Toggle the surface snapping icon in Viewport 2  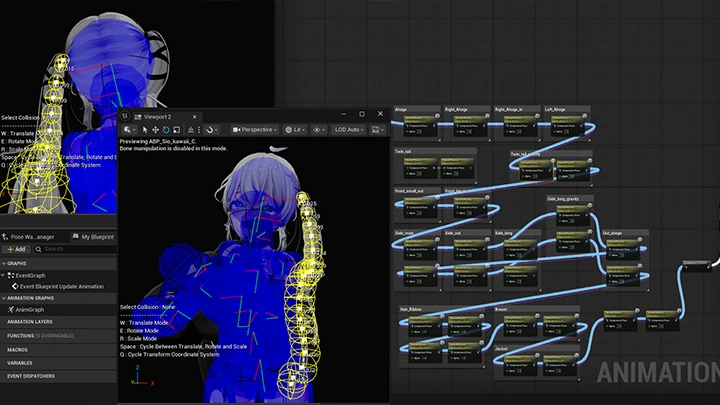[x=191, y=130]
